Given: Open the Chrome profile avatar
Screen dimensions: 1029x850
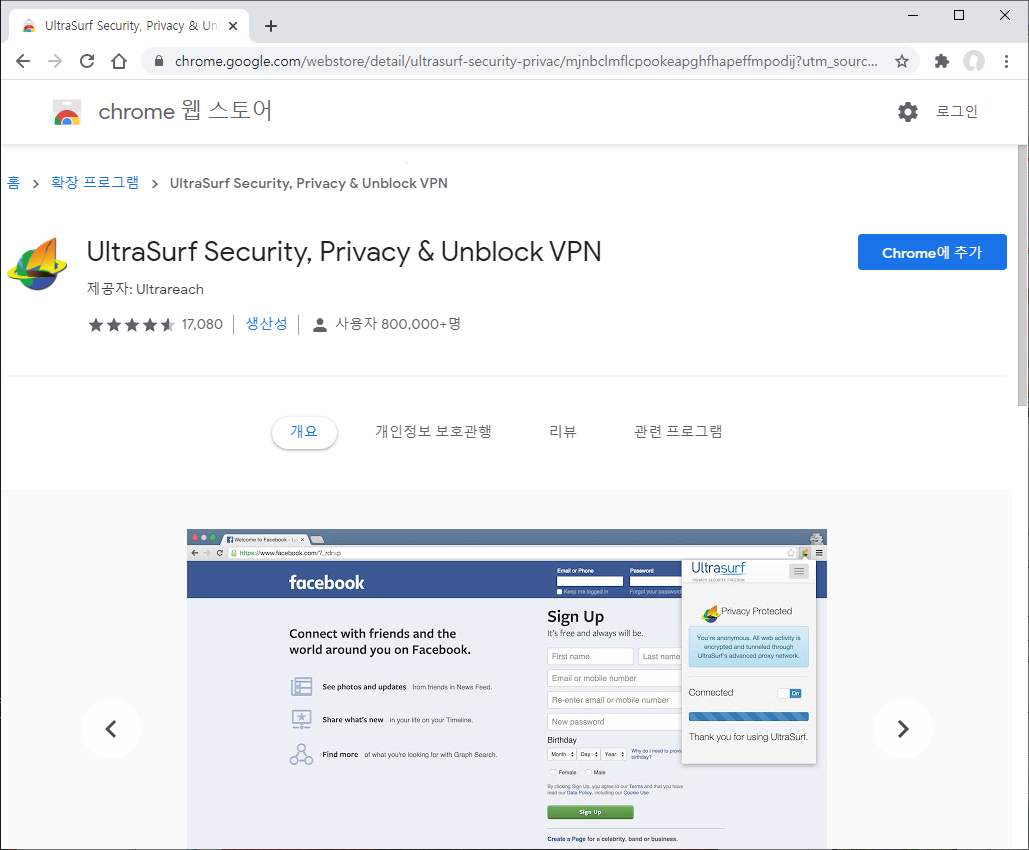Looking at the screenshot, I should pos(974,61).
